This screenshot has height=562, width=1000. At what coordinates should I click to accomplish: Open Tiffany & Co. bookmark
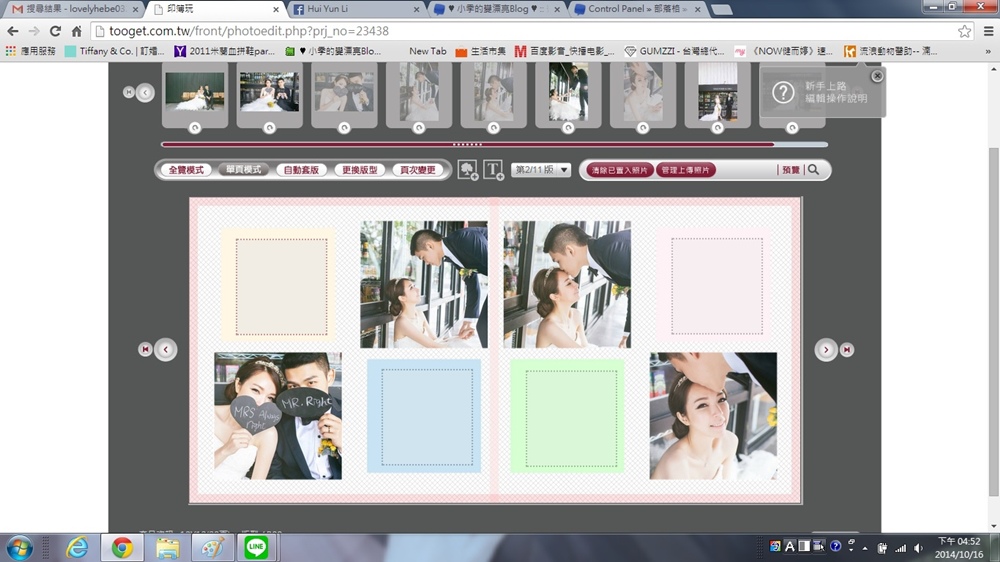pyautogui.click(x=114, y=51)
